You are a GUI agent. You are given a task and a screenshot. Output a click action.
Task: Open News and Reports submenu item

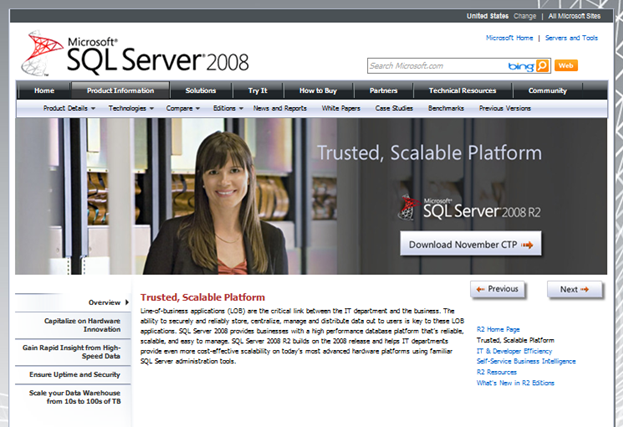(x=280, y=108)
